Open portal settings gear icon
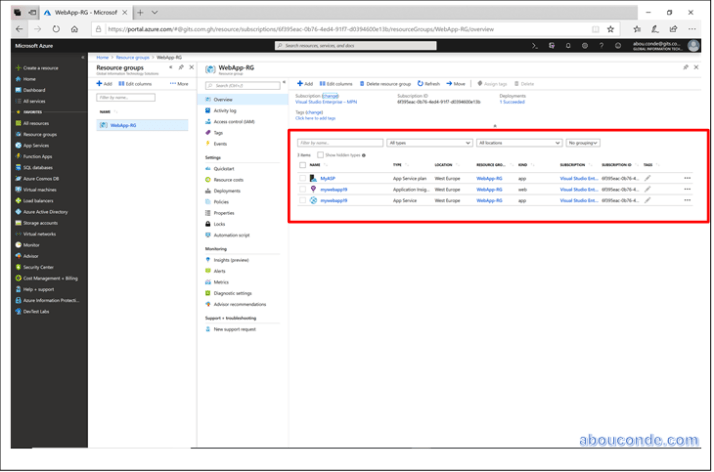This screenshot has height=472, width=714. pos(586,45)
